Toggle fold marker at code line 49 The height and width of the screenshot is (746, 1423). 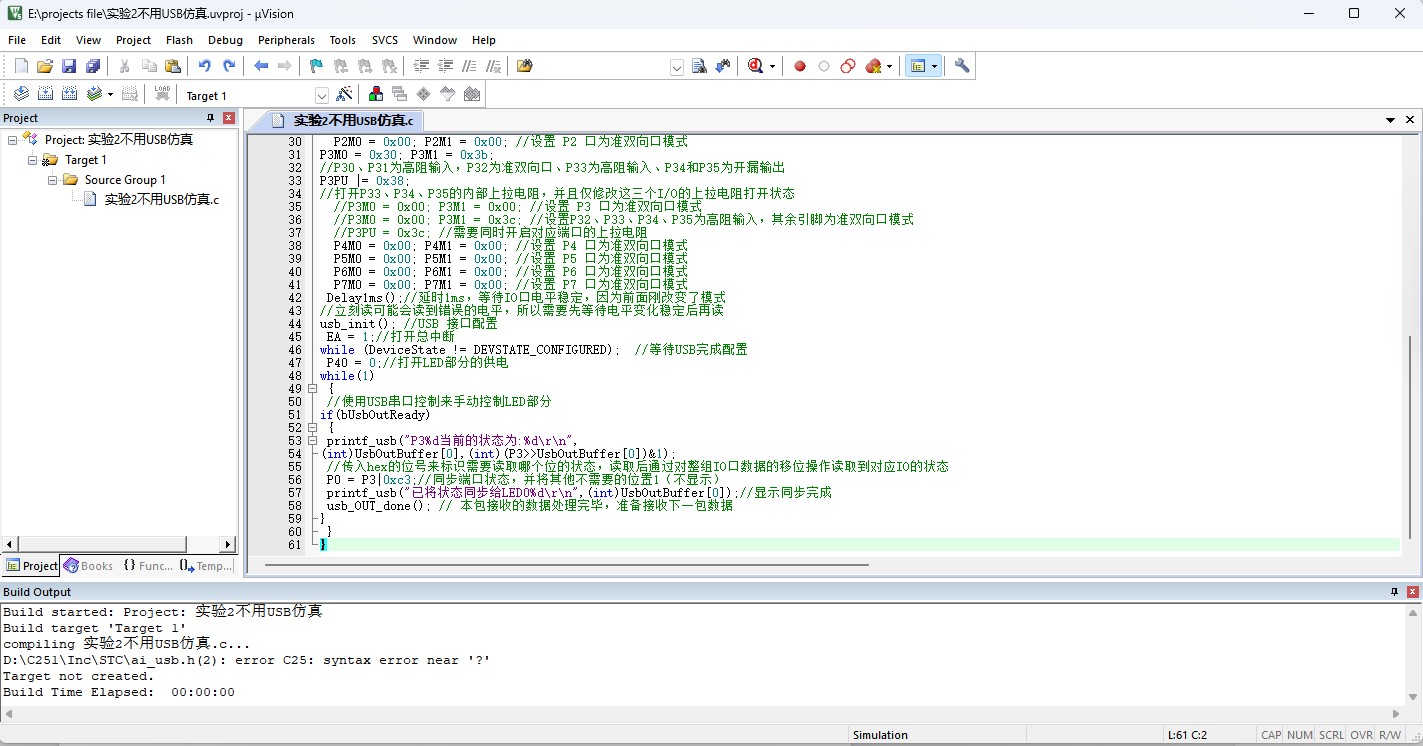click(x=313, y=389)
